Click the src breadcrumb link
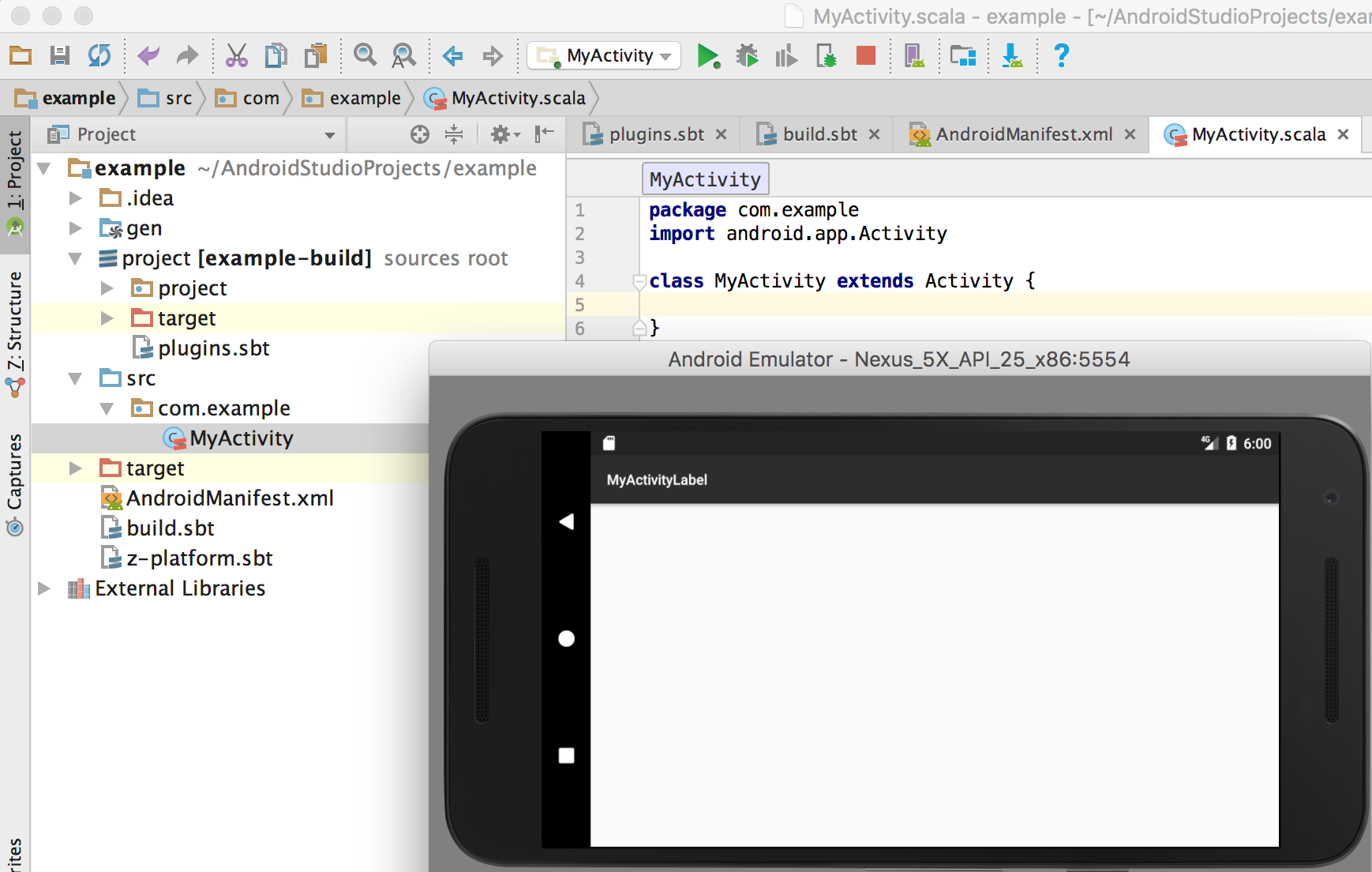 click(x=178, y=97)
